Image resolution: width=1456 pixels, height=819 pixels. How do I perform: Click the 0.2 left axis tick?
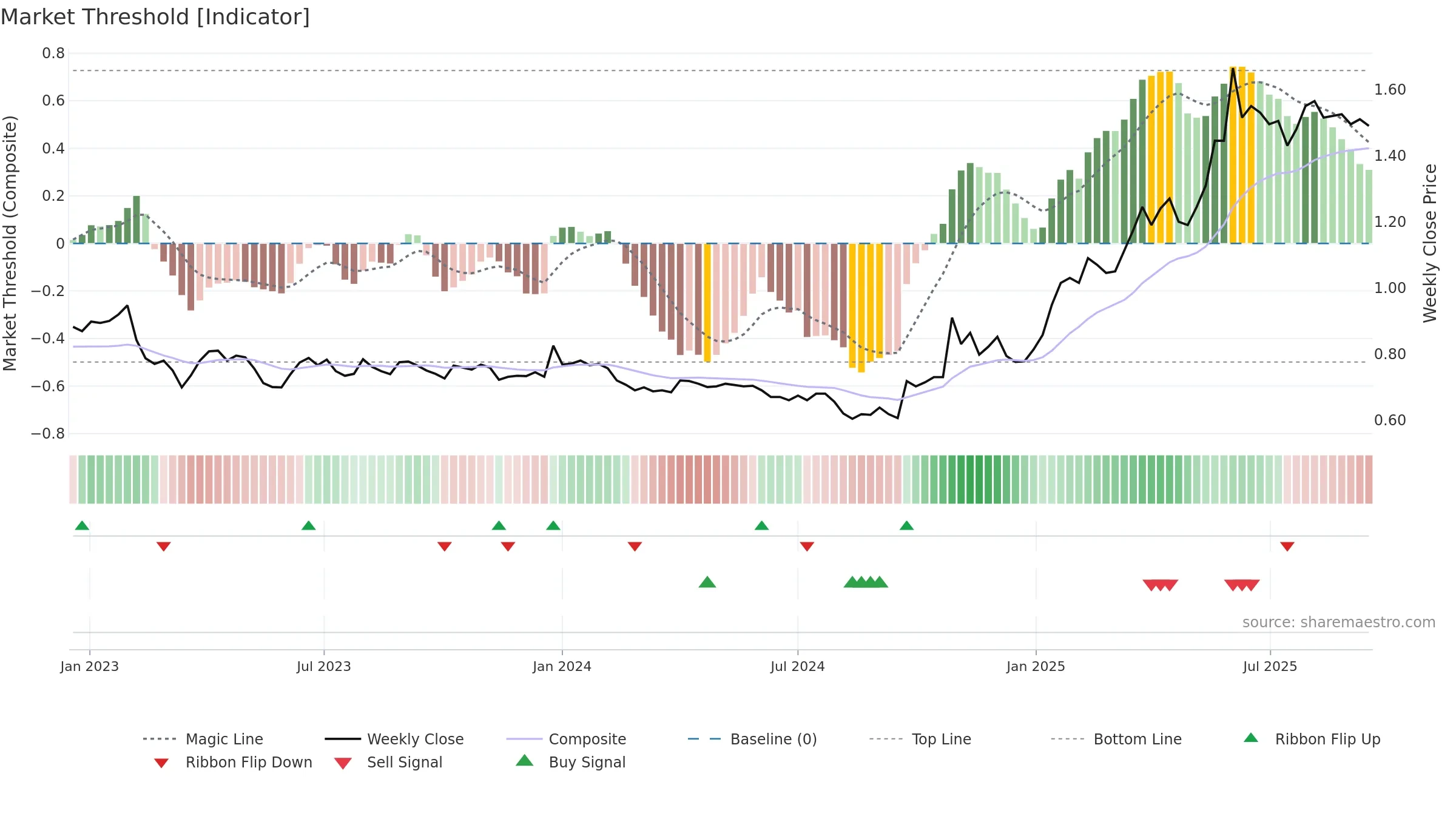click(x=53, y=196)
